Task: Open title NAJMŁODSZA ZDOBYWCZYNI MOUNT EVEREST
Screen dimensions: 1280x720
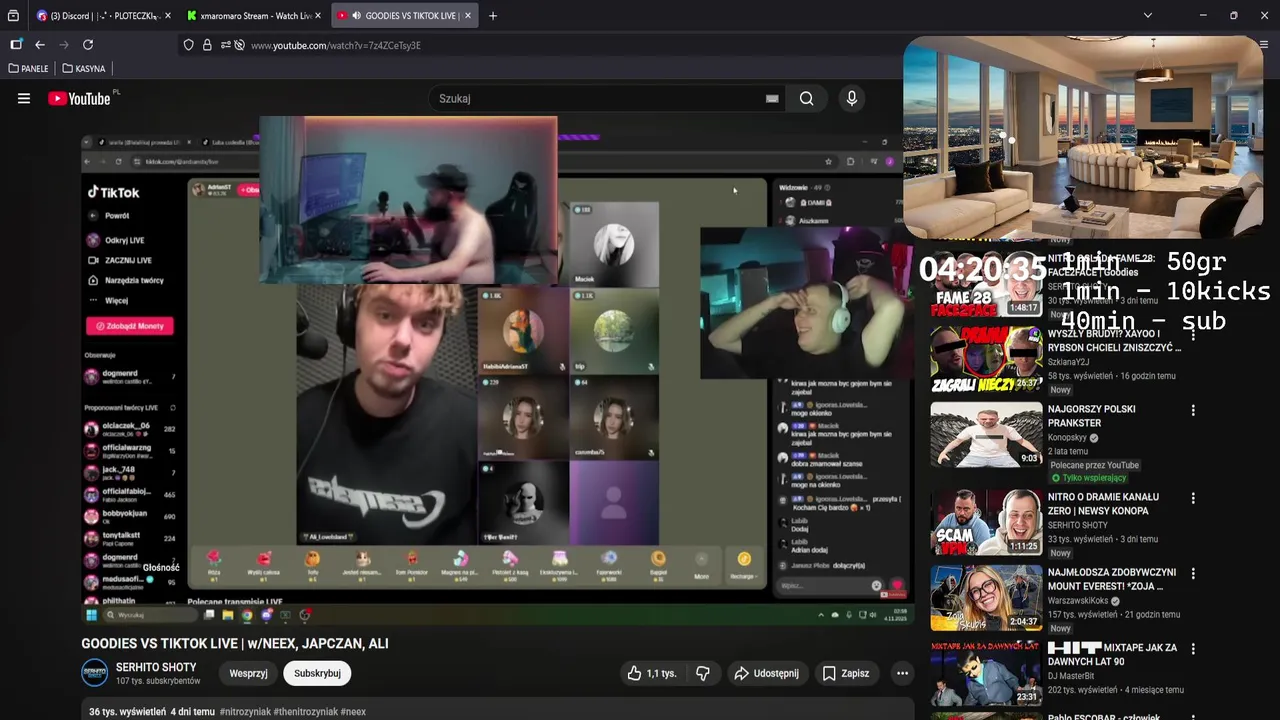Action: [1112, 580]
